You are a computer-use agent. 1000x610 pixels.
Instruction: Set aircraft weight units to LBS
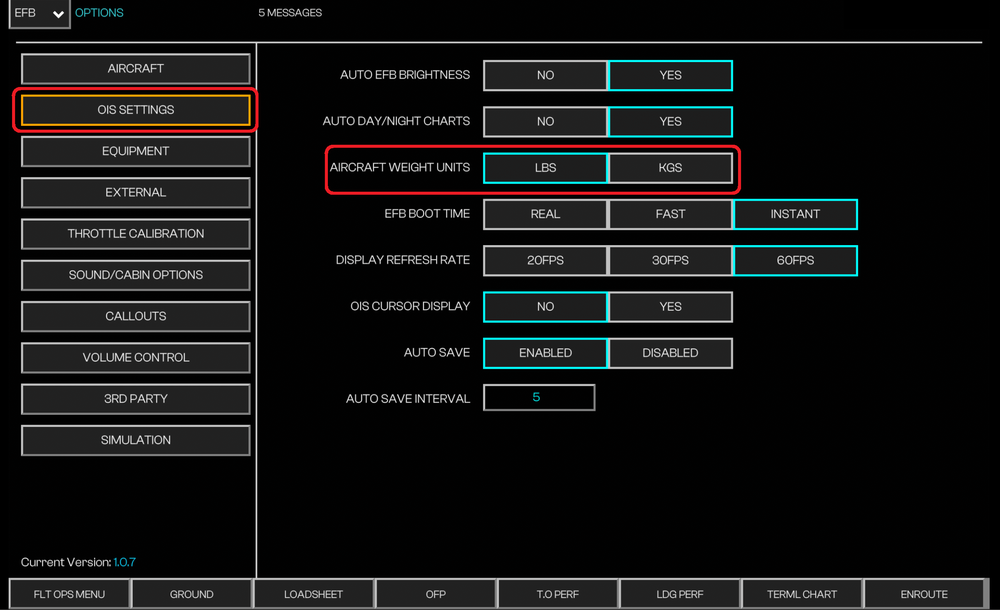pyautogui.click(x=545, y=168)
